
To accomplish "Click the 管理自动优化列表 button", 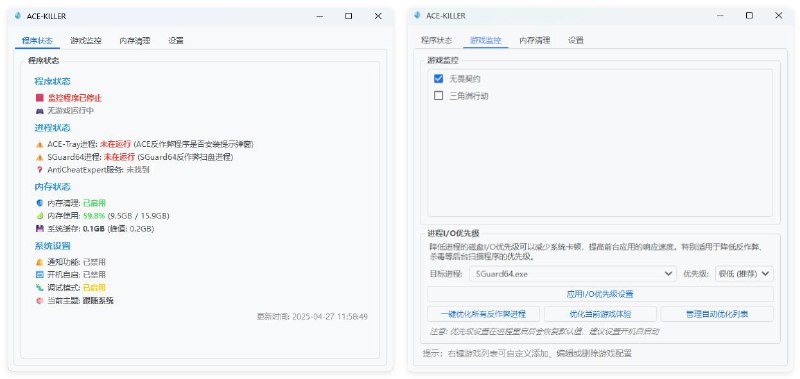I will tap(717, 314).
